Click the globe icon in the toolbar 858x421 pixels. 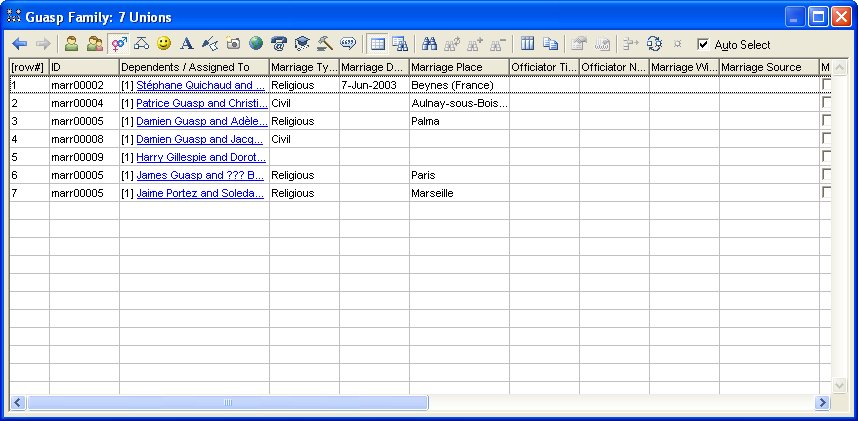(x=256, y=44)
